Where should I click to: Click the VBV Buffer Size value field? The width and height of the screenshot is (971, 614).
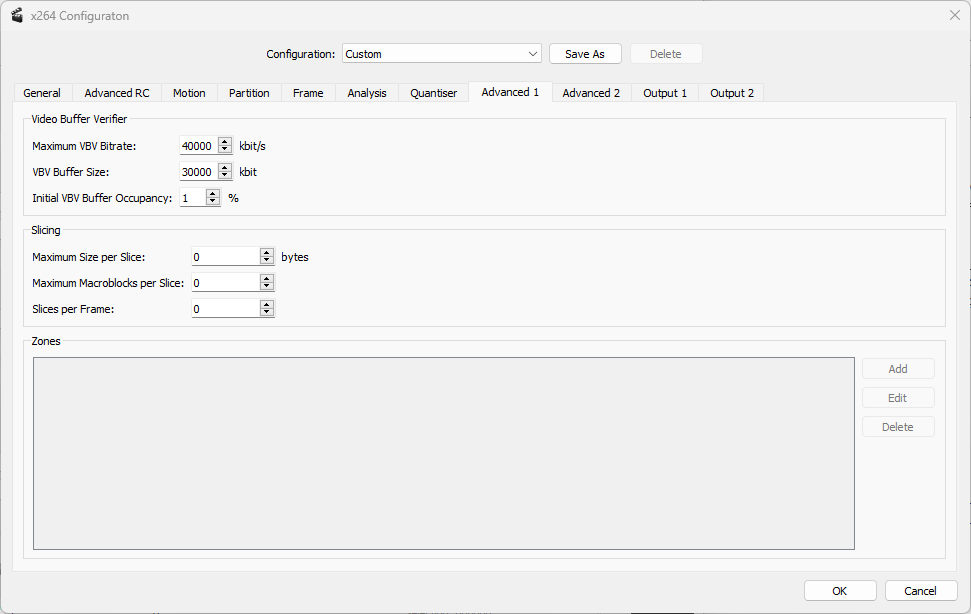coord(199,172)
